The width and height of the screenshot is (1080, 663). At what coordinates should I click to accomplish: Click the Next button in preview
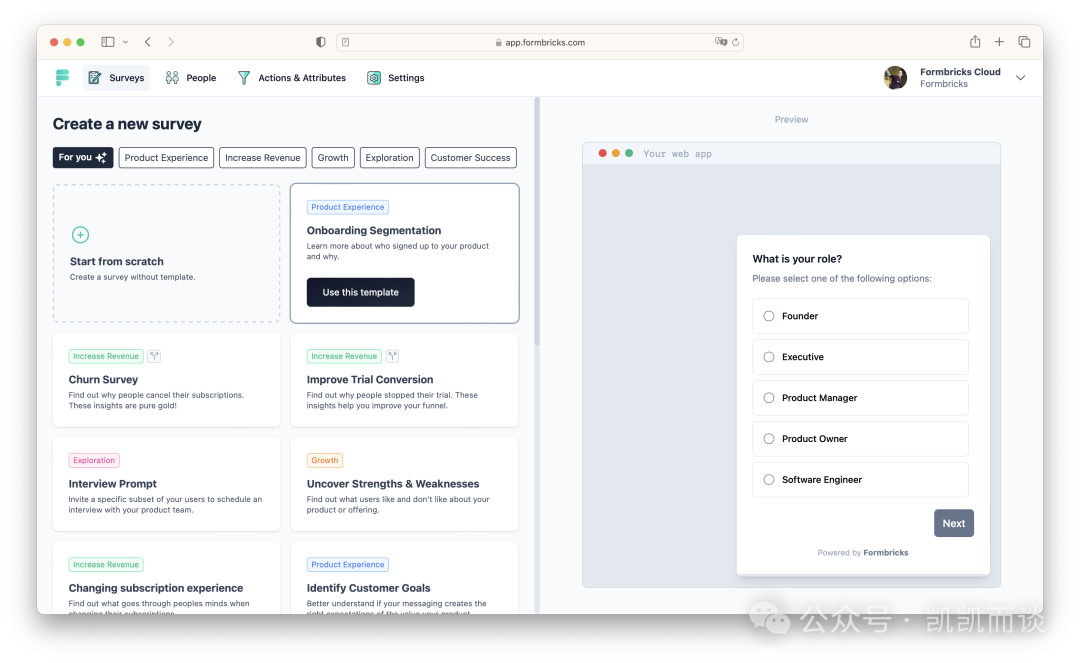[x=953, y=523]
